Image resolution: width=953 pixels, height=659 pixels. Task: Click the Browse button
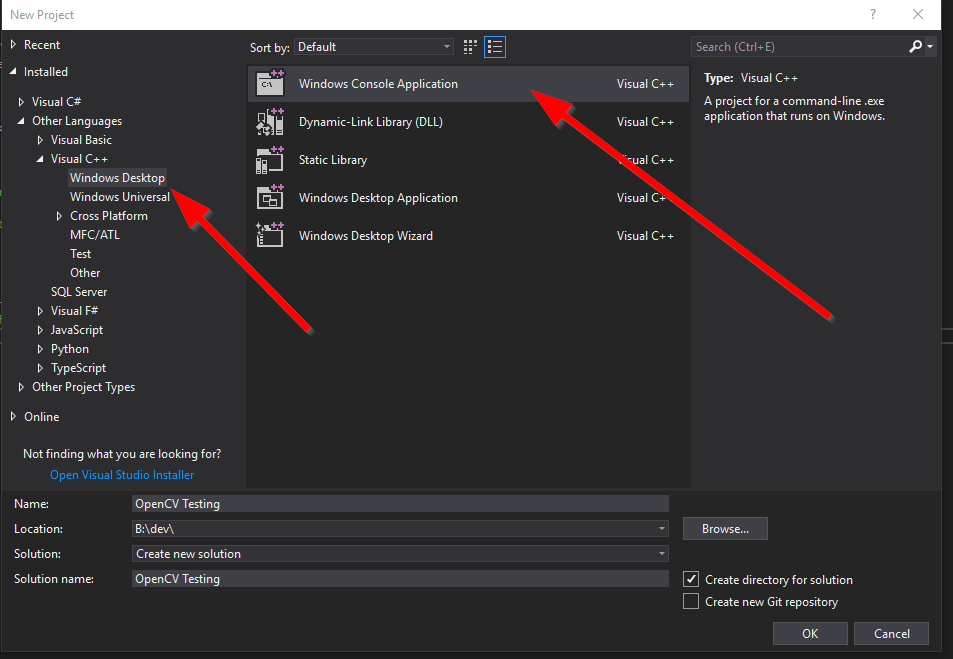[725, 528]
